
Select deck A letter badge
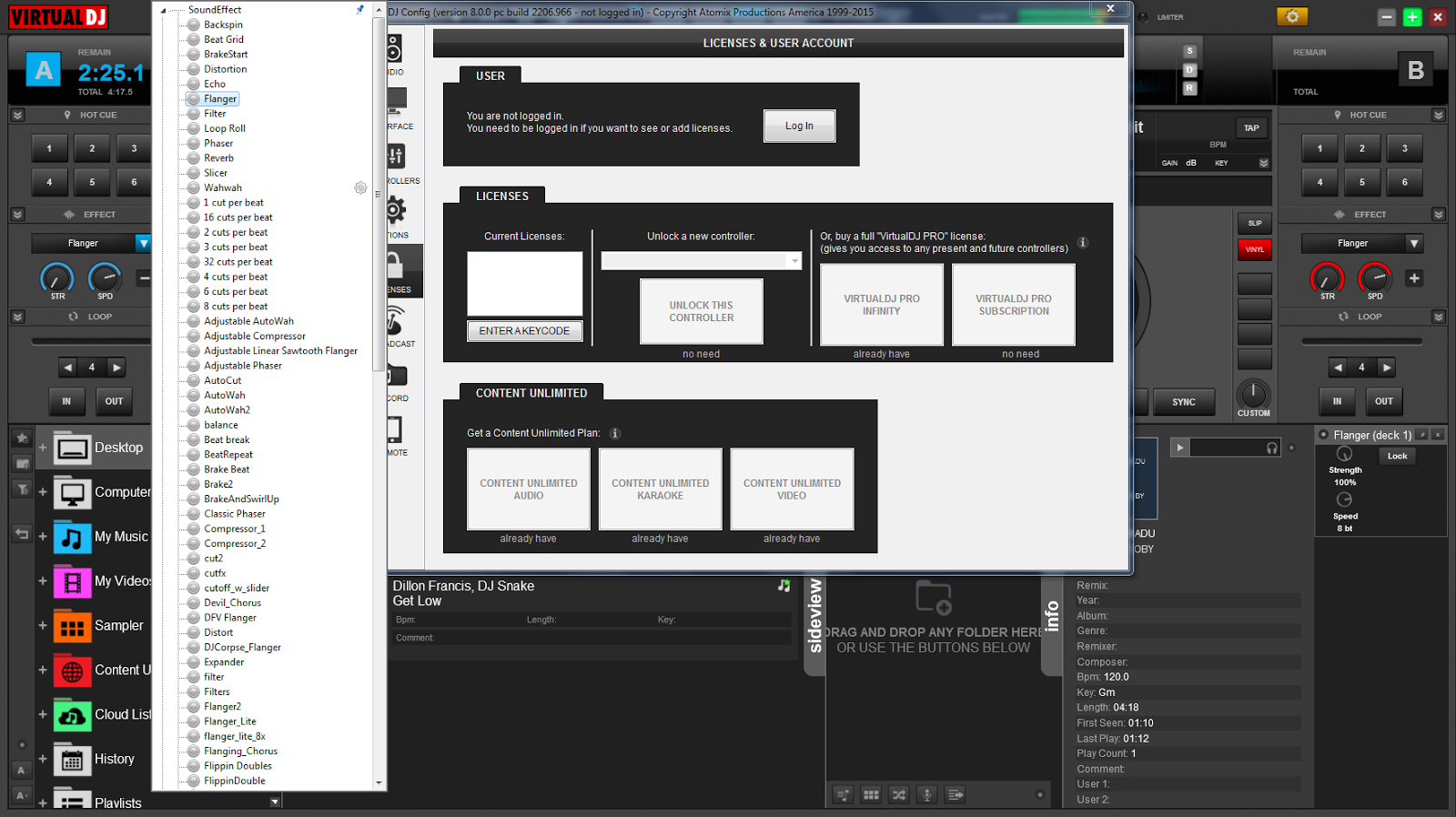pyautogui.click(x=44, y=70)
